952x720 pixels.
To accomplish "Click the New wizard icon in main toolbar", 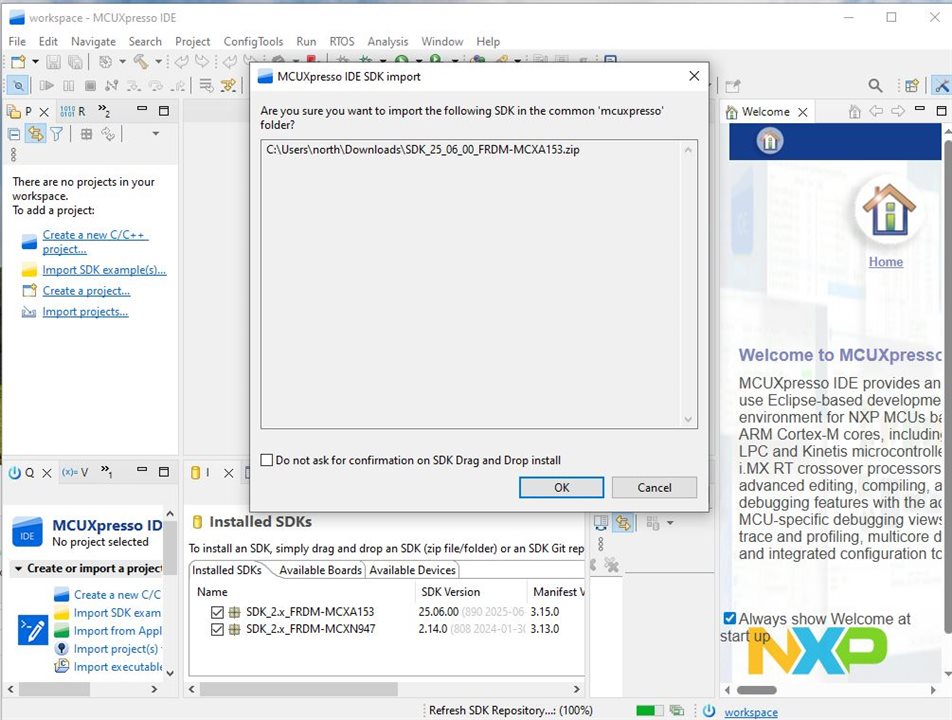I will tap(18, 61).
